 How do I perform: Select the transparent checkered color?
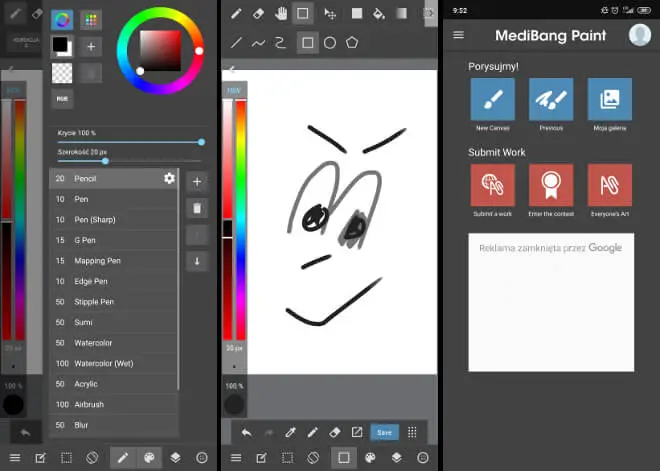click(x=62, y=73)
